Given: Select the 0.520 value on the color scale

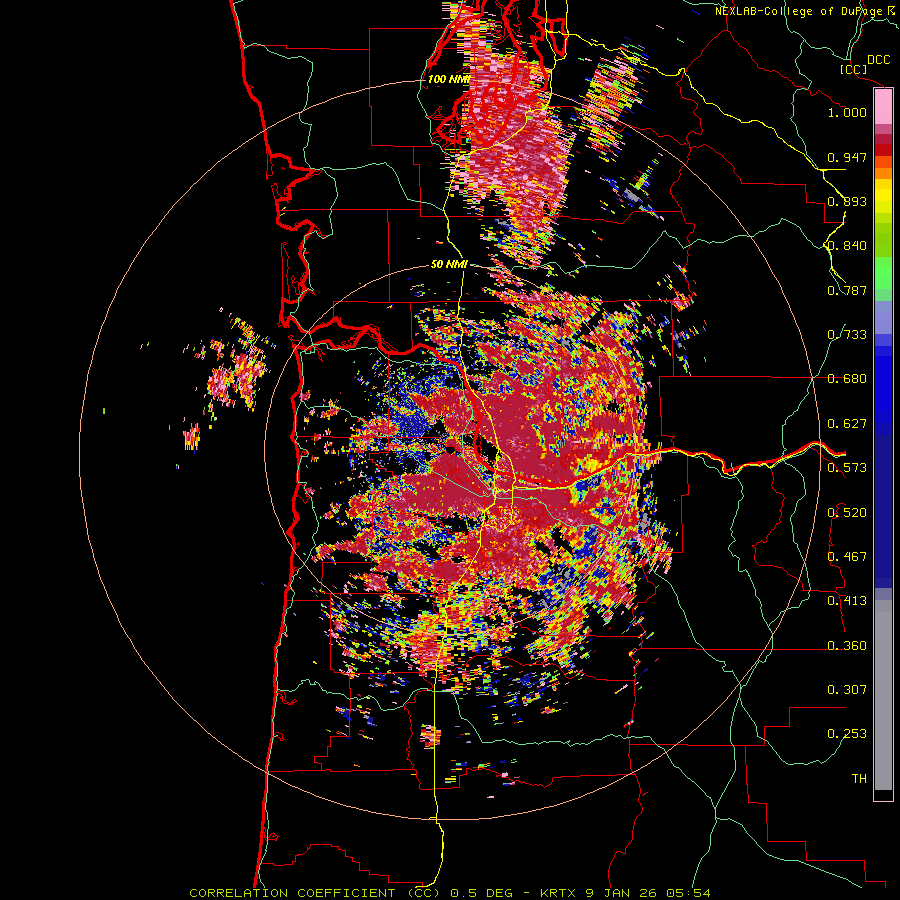Looking at the screenshot, I should coord(847,513).
